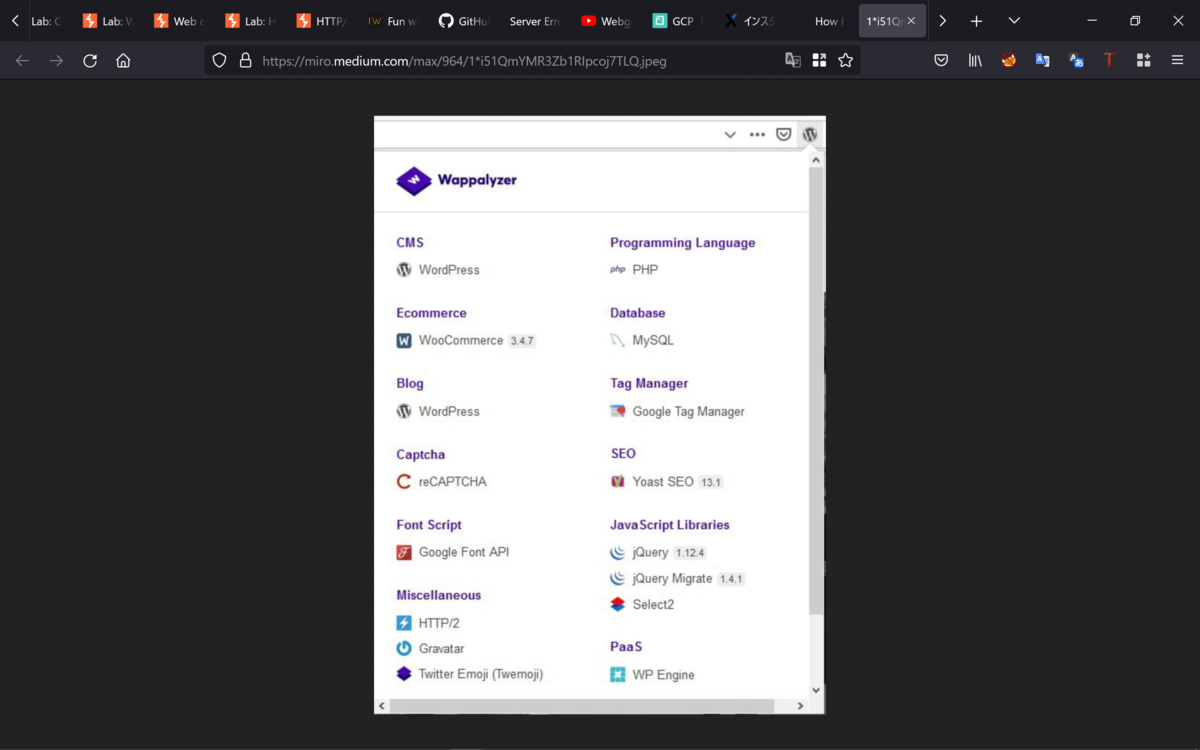This screenshot has width=1200, height=750.
Task: Click 'Twitter Emoji (Twemoji)' entry
Action: click(481, 675)
